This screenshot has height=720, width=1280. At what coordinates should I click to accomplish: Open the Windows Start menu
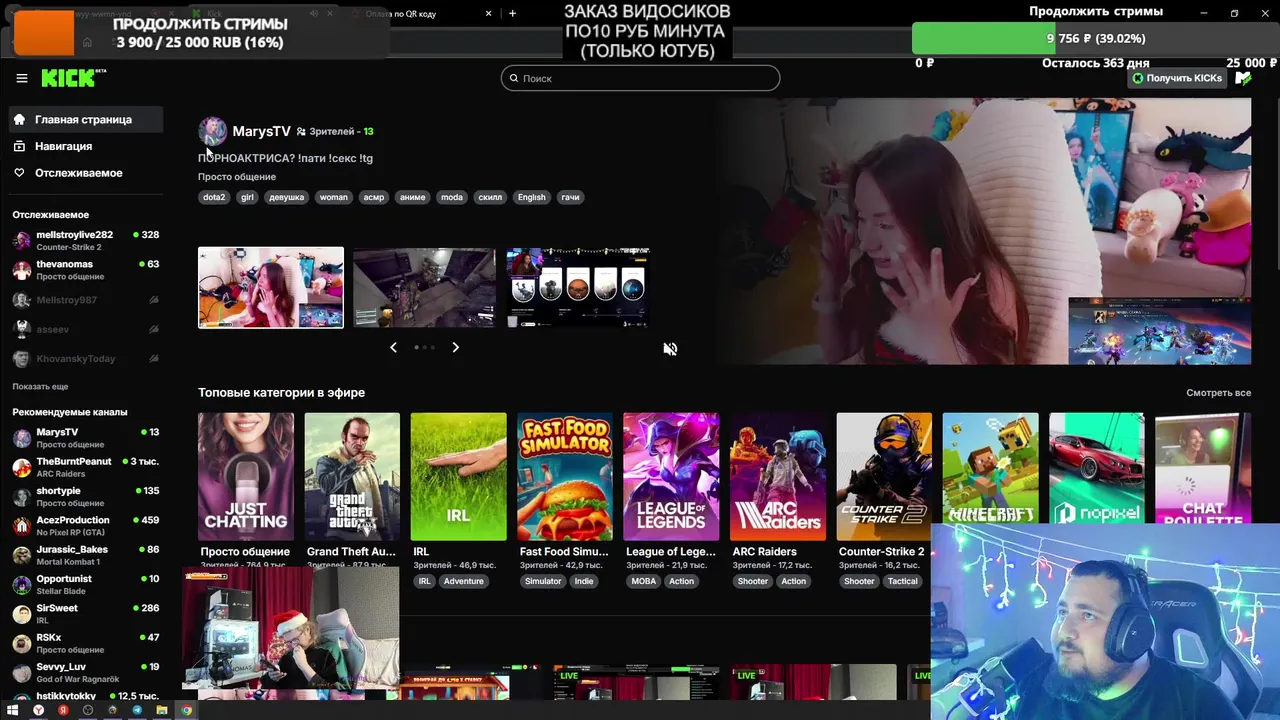point(14,710)
